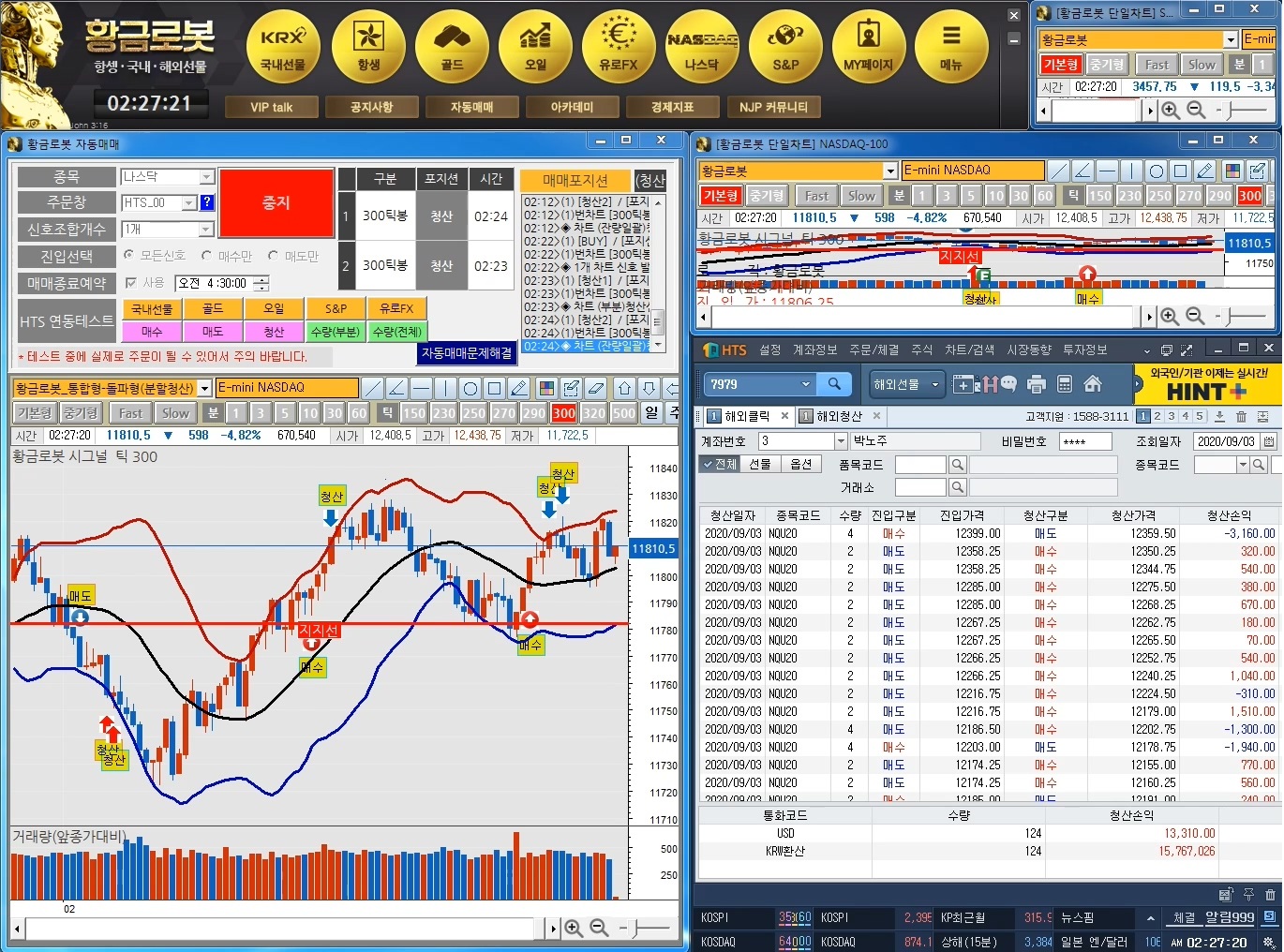Open the 유로FX euro icon

click(619, 47)
